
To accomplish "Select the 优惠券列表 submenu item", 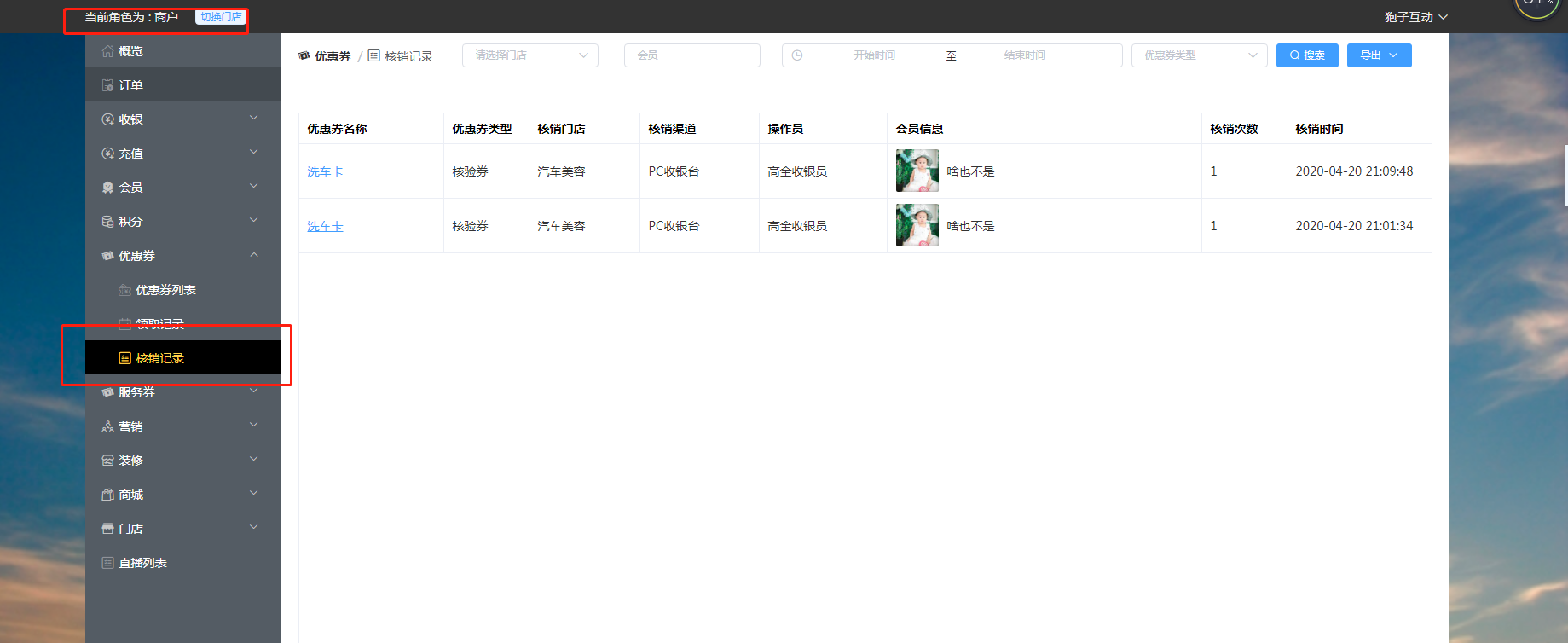I will click(183, 290).
